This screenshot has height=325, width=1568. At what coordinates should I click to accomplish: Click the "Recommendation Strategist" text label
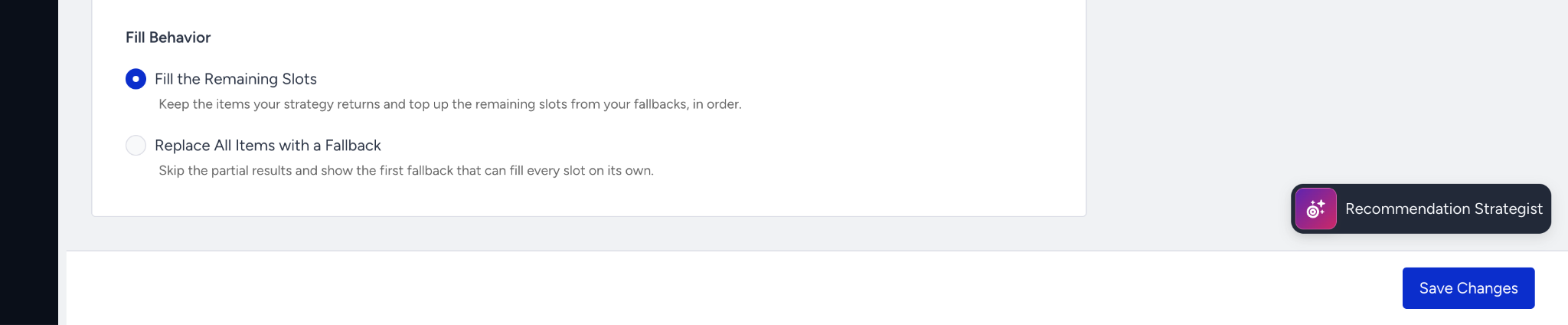click(x=1444, y=208)
